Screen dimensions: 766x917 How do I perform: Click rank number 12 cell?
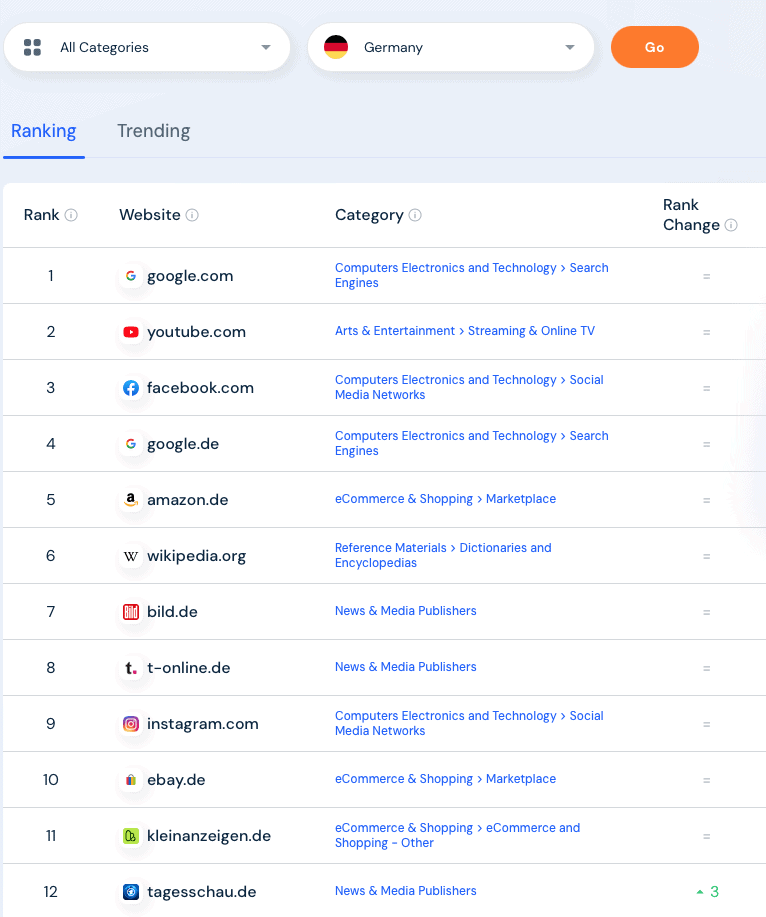click(x=51, y=892)
